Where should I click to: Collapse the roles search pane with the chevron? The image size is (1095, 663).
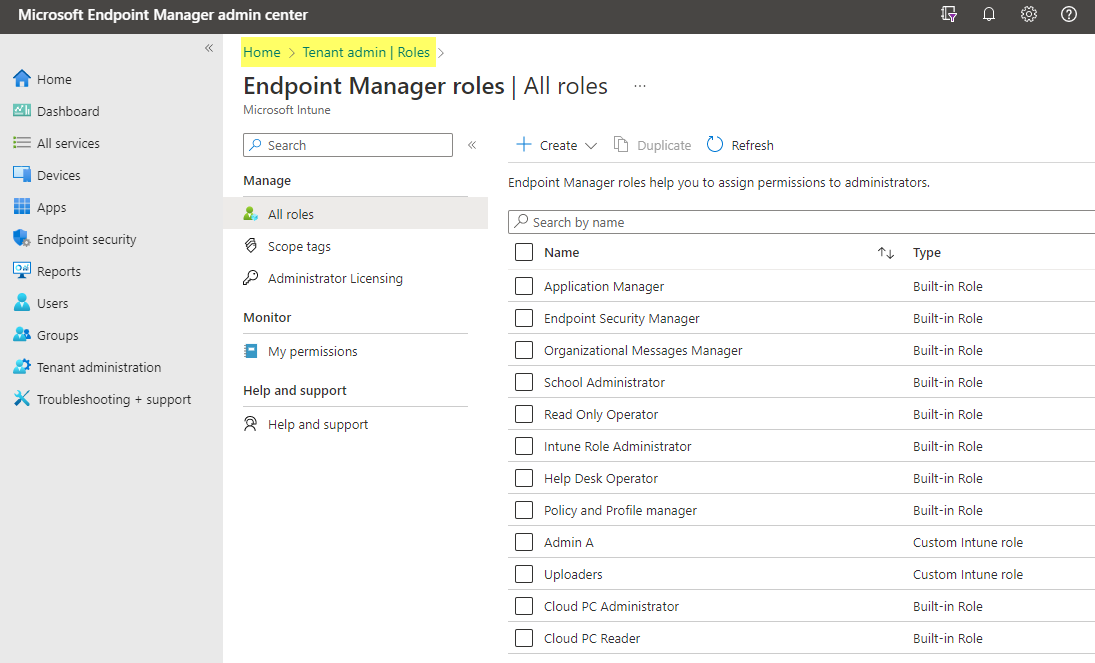point(472,144)
